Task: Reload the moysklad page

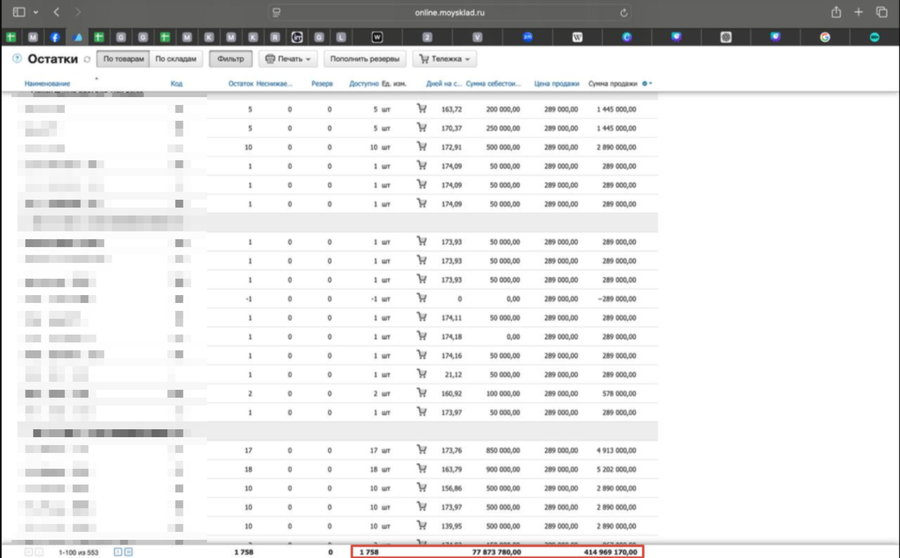Action: point(624,13)
